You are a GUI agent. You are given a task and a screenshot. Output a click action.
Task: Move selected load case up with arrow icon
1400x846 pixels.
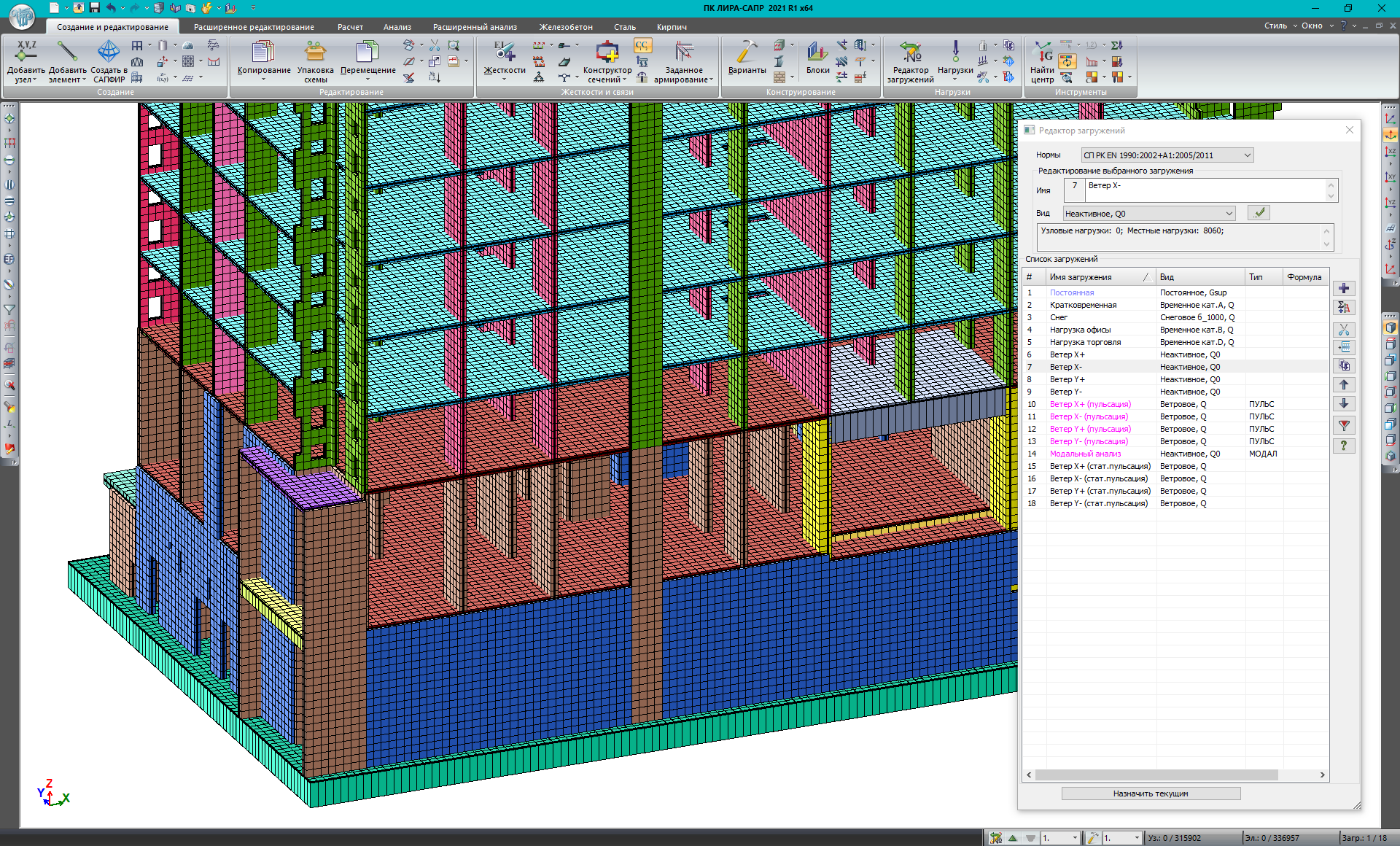tap(1344, 384)
